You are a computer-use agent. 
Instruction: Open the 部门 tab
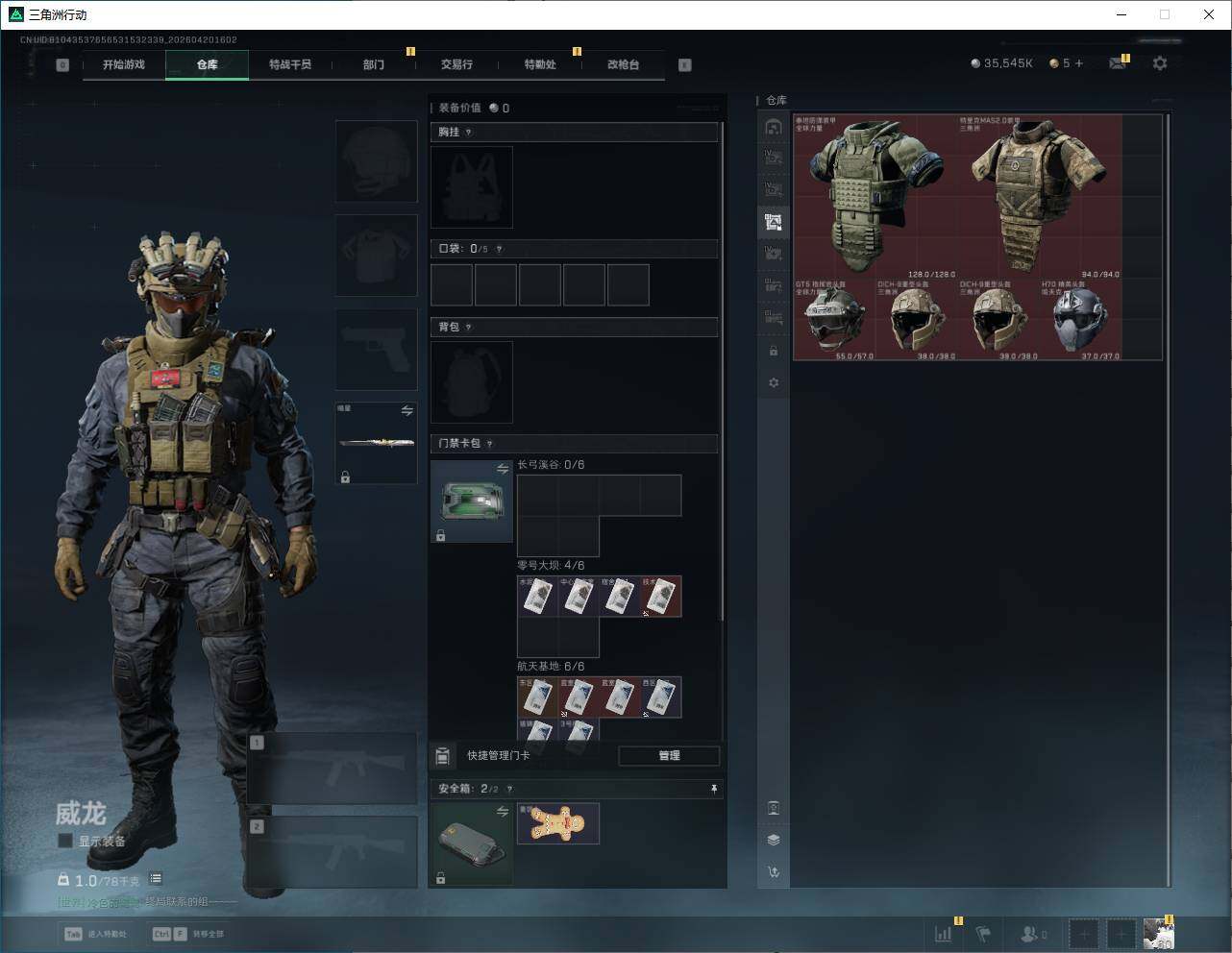(374, 64)
